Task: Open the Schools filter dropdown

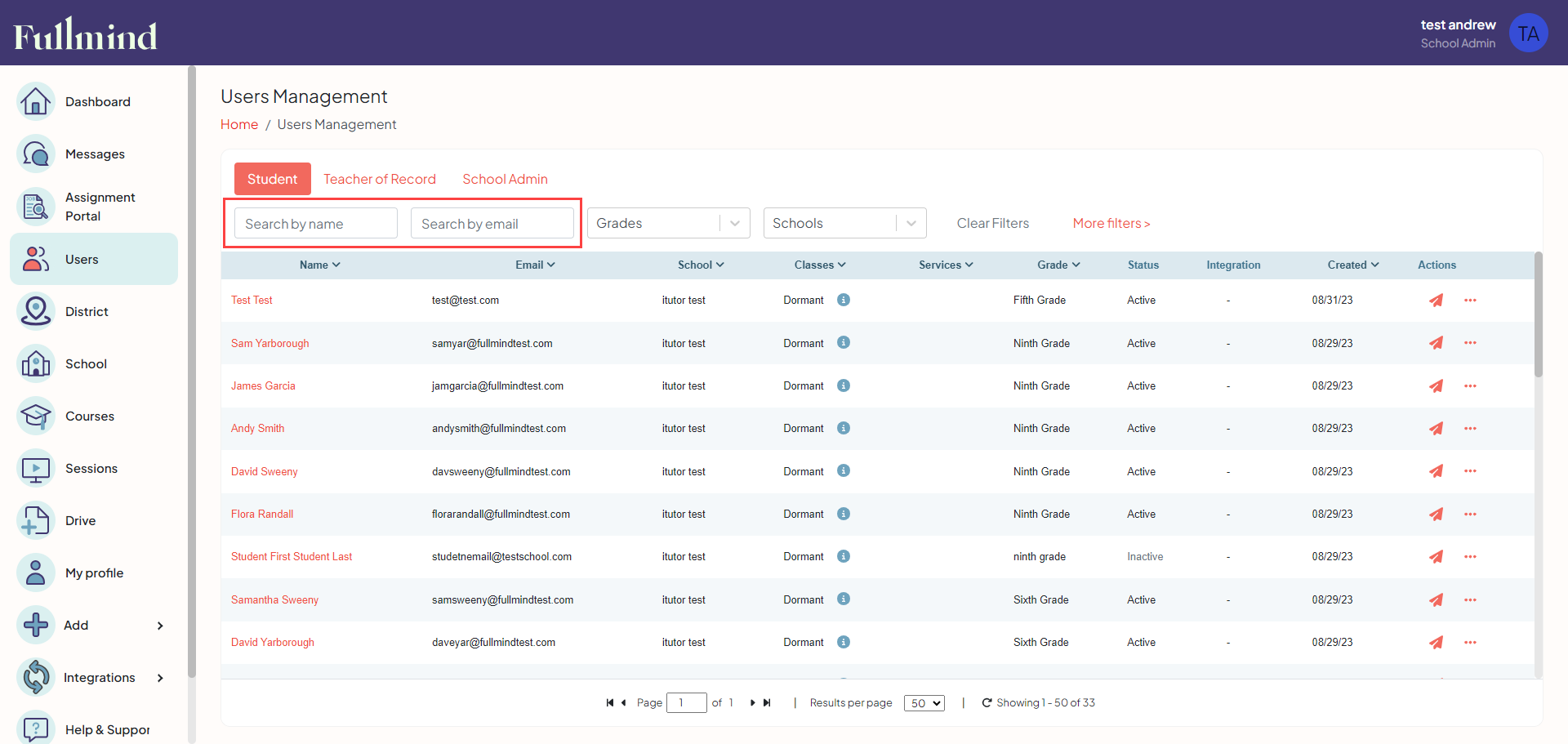Action: (844, 223)
